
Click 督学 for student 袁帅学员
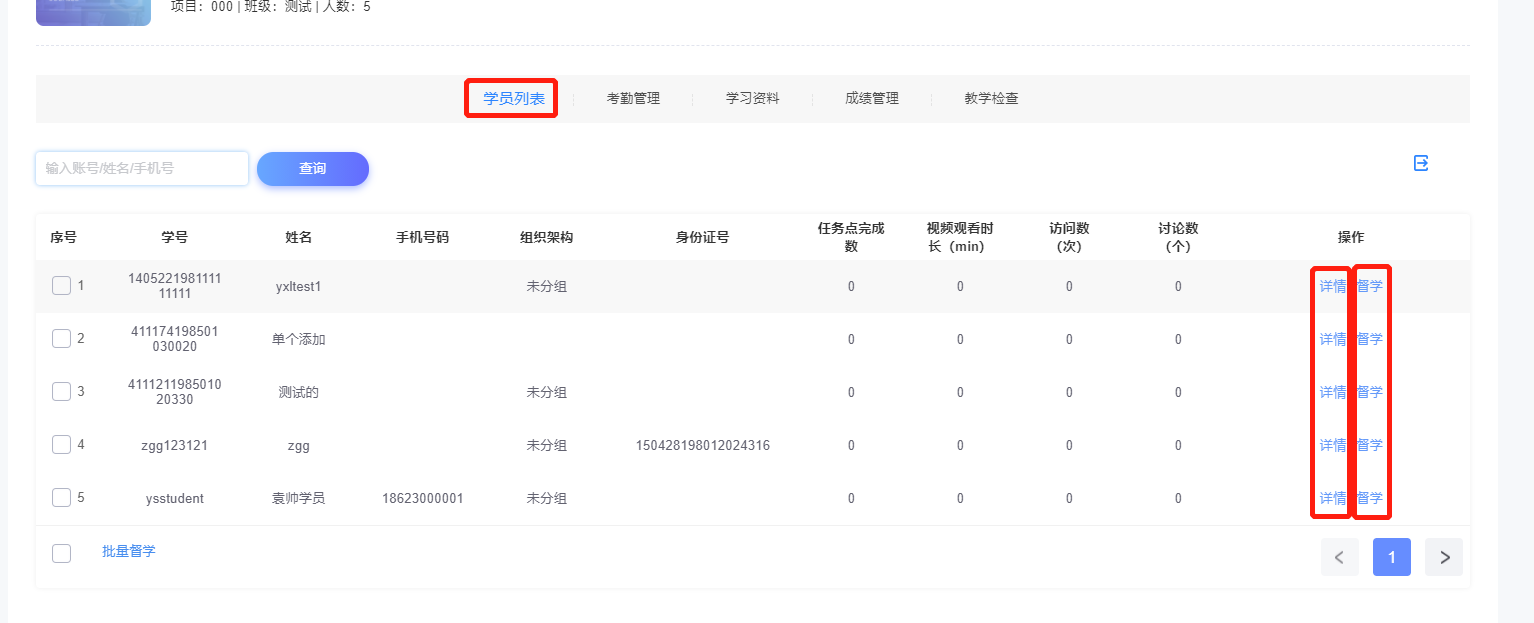pos(1370,498)
